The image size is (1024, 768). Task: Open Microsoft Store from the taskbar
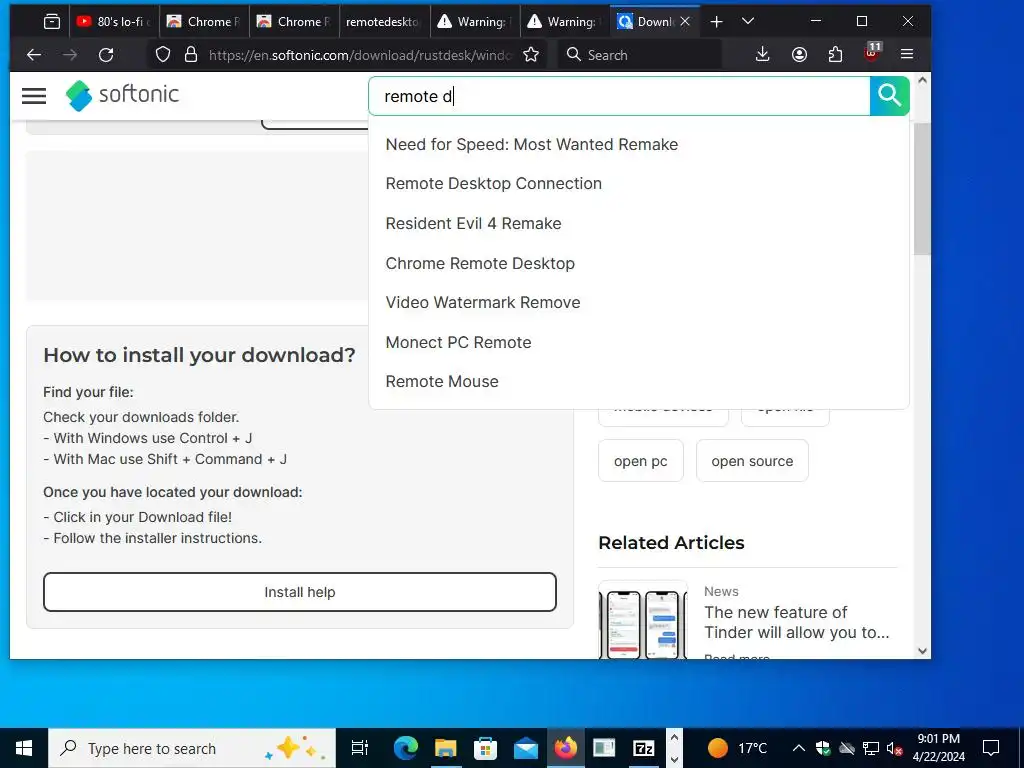tap(485, 748)
